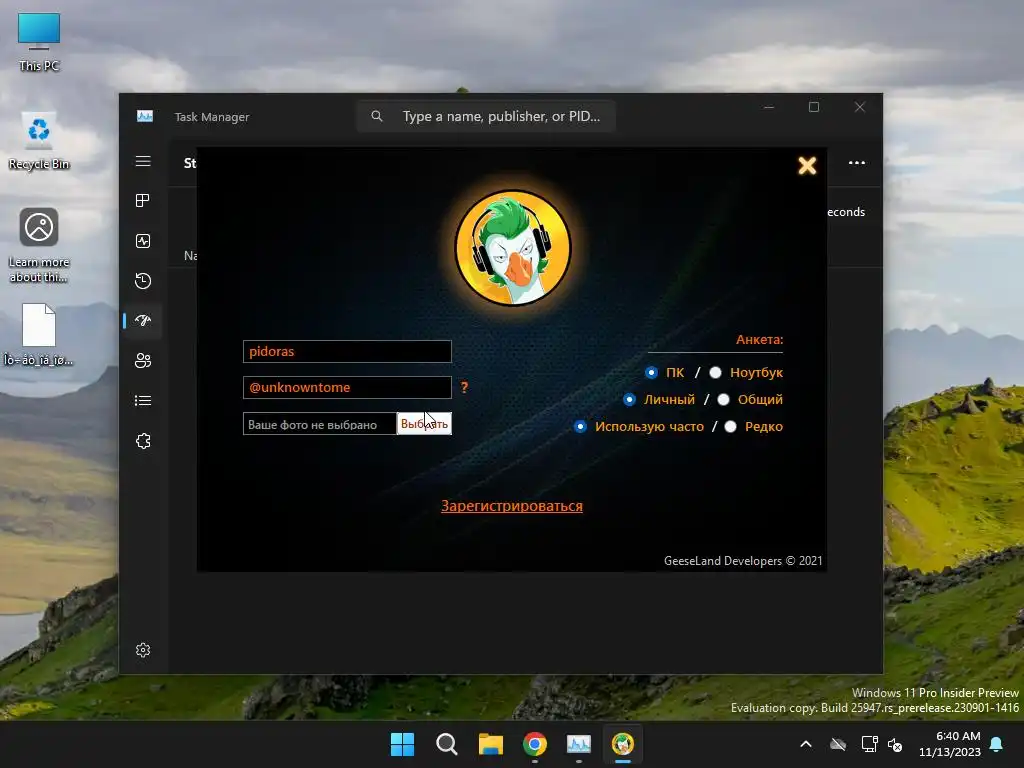Viewport: 1024px width, 768px height.
Task: Minimize the Task Manager window
Action: click(x=769, y=107)
